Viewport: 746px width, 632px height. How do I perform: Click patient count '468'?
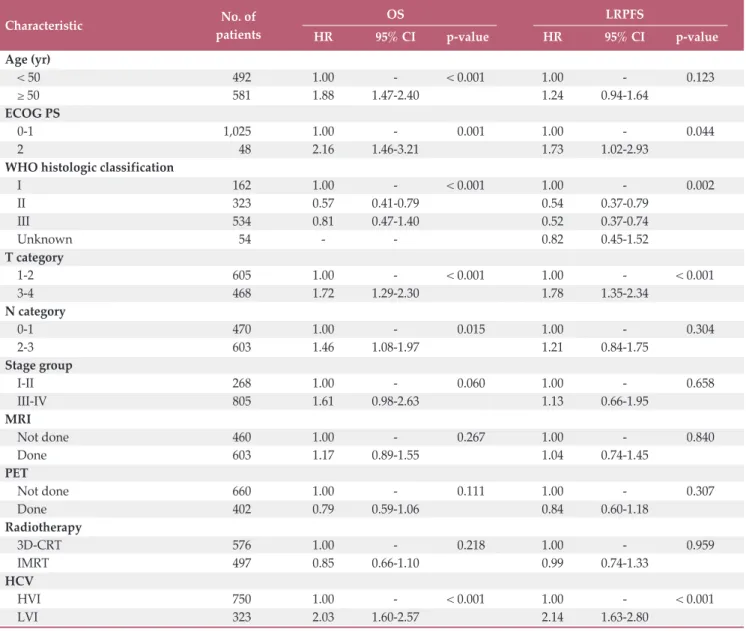tap(242, 294)
